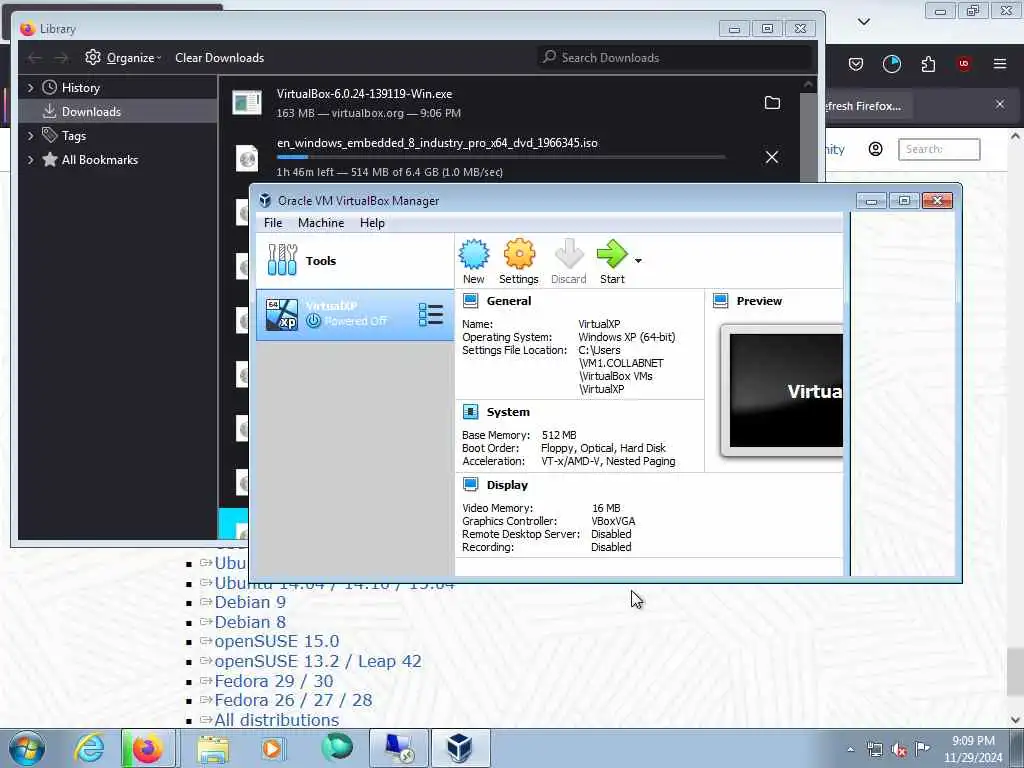
Task: Click the ISO download progress bar
Action: (x=501, y=157)
